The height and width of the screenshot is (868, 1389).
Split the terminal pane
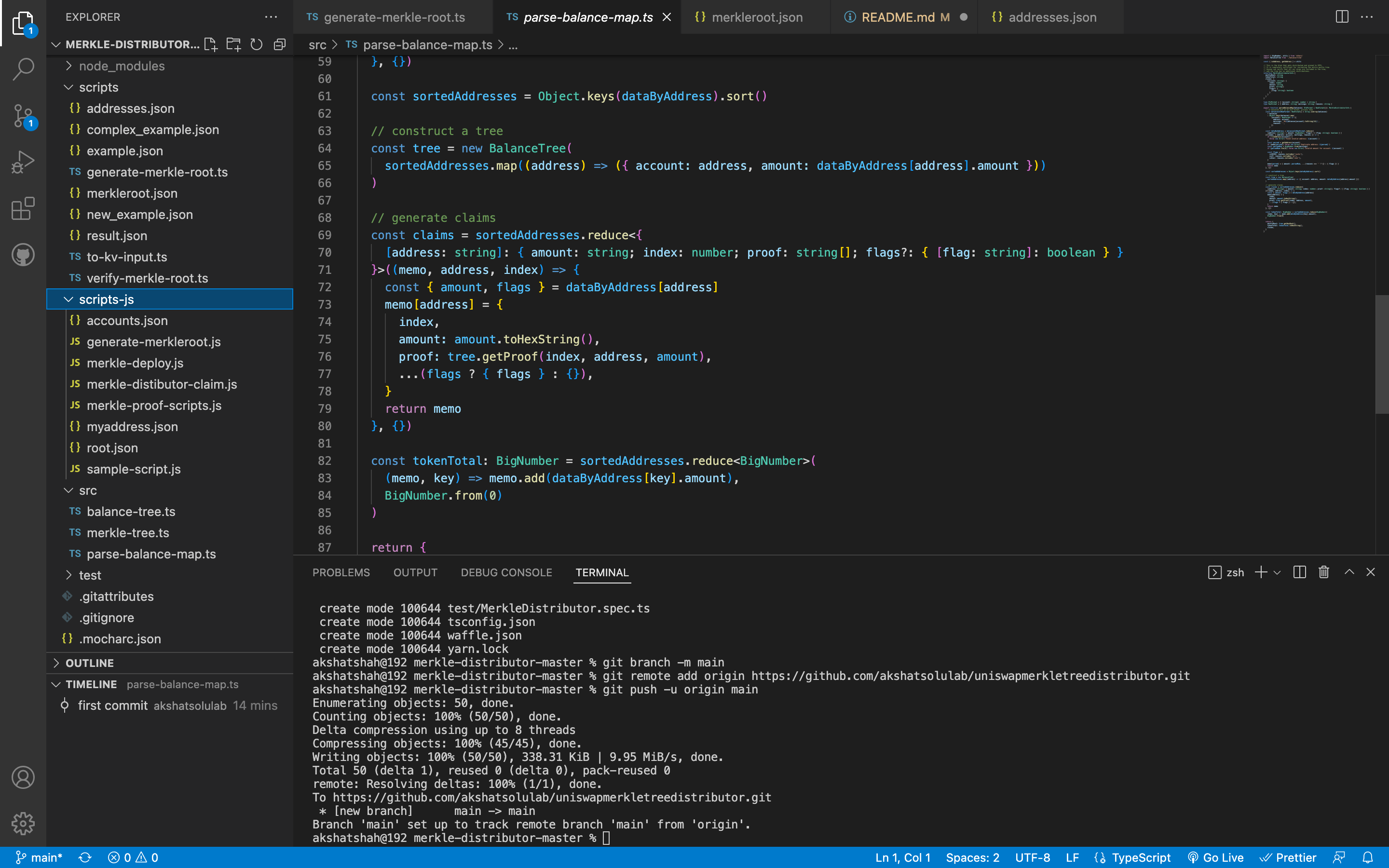1299,572
